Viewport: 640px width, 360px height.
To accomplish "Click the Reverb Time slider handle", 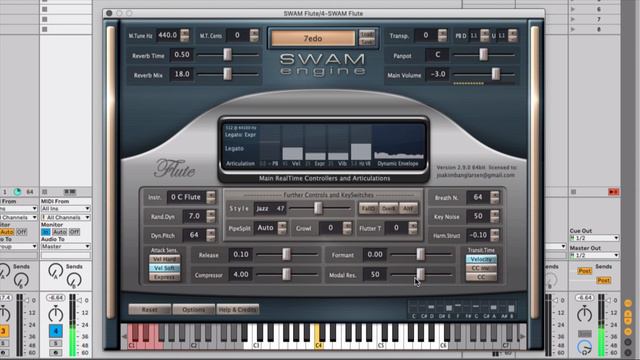I will (227, 55).
